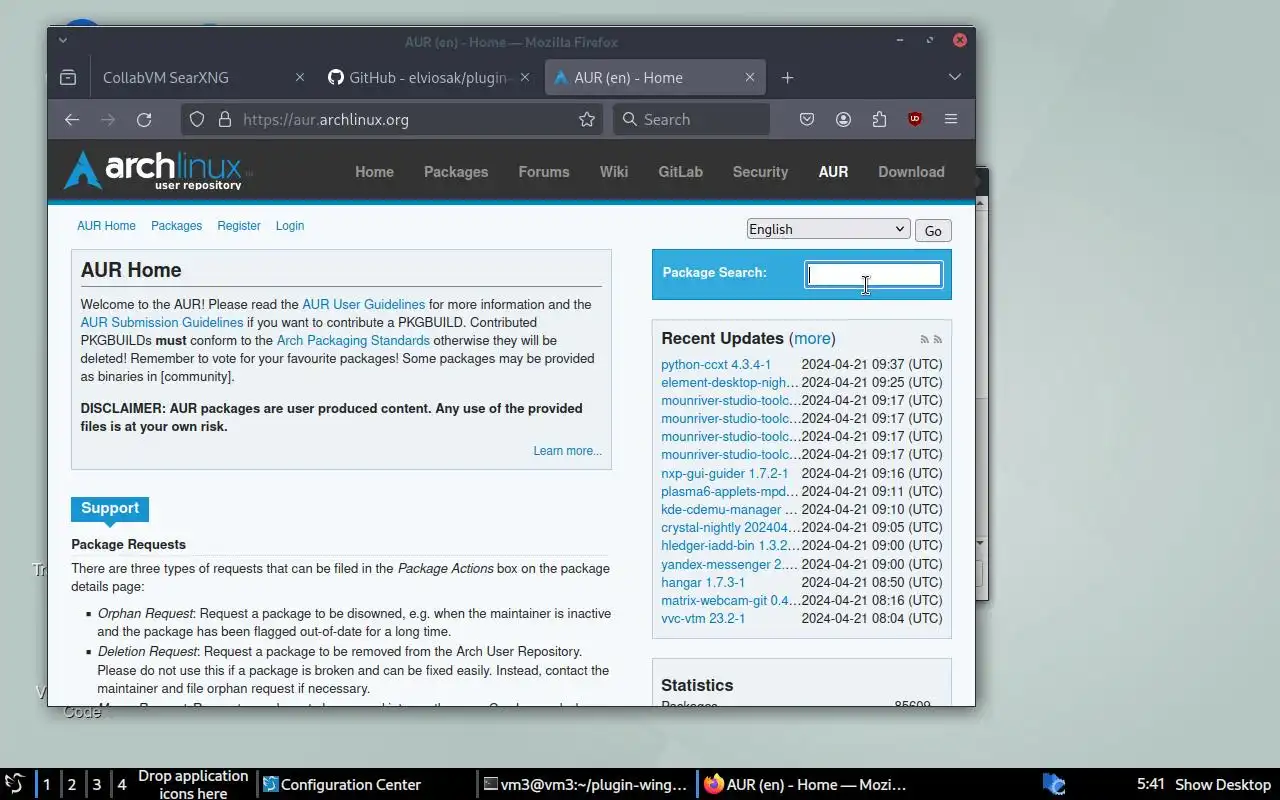The width and height of the screenshot is (1280, 800).
Task: Click the Firefox Search box
Action: pos(691,119)
